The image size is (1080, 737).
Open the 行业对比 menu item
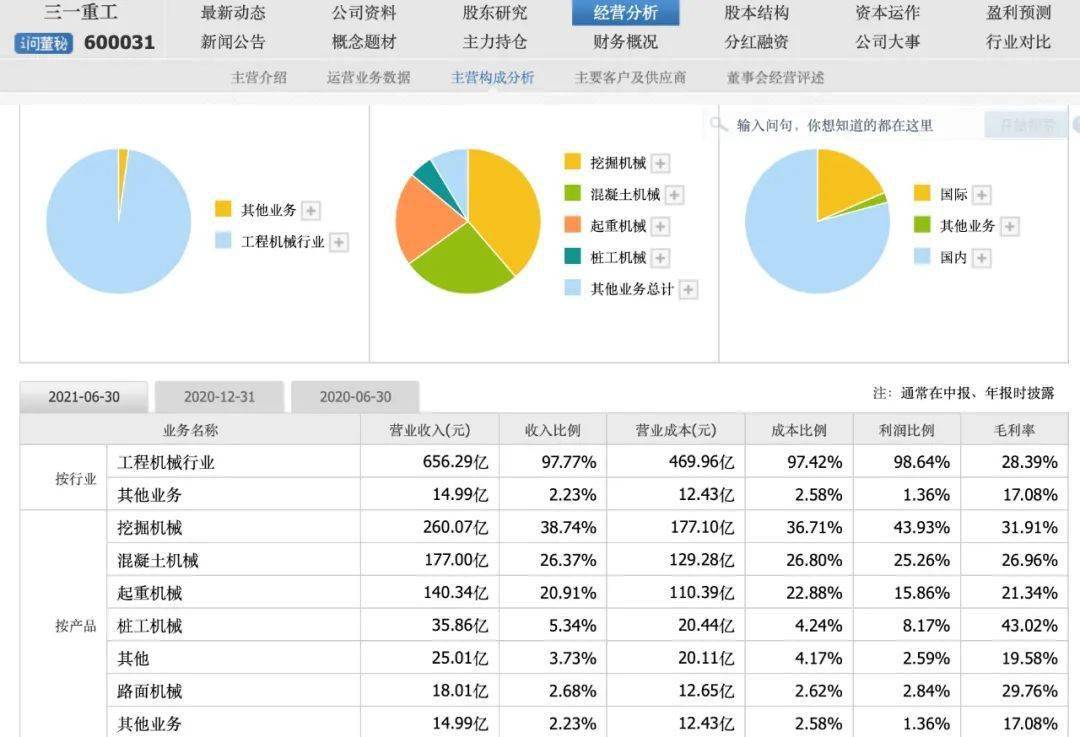click(1018, 42)
